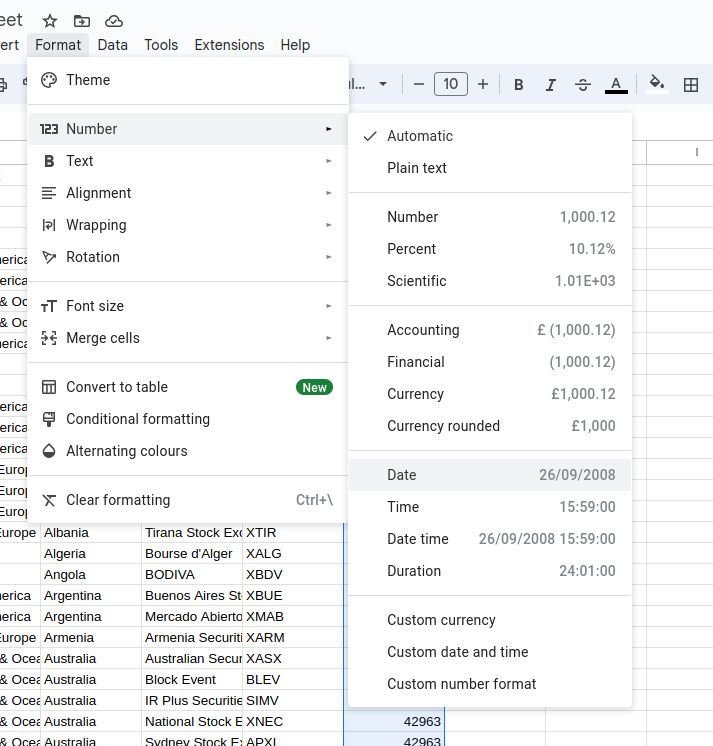Apply Financial format

point(490,362)
